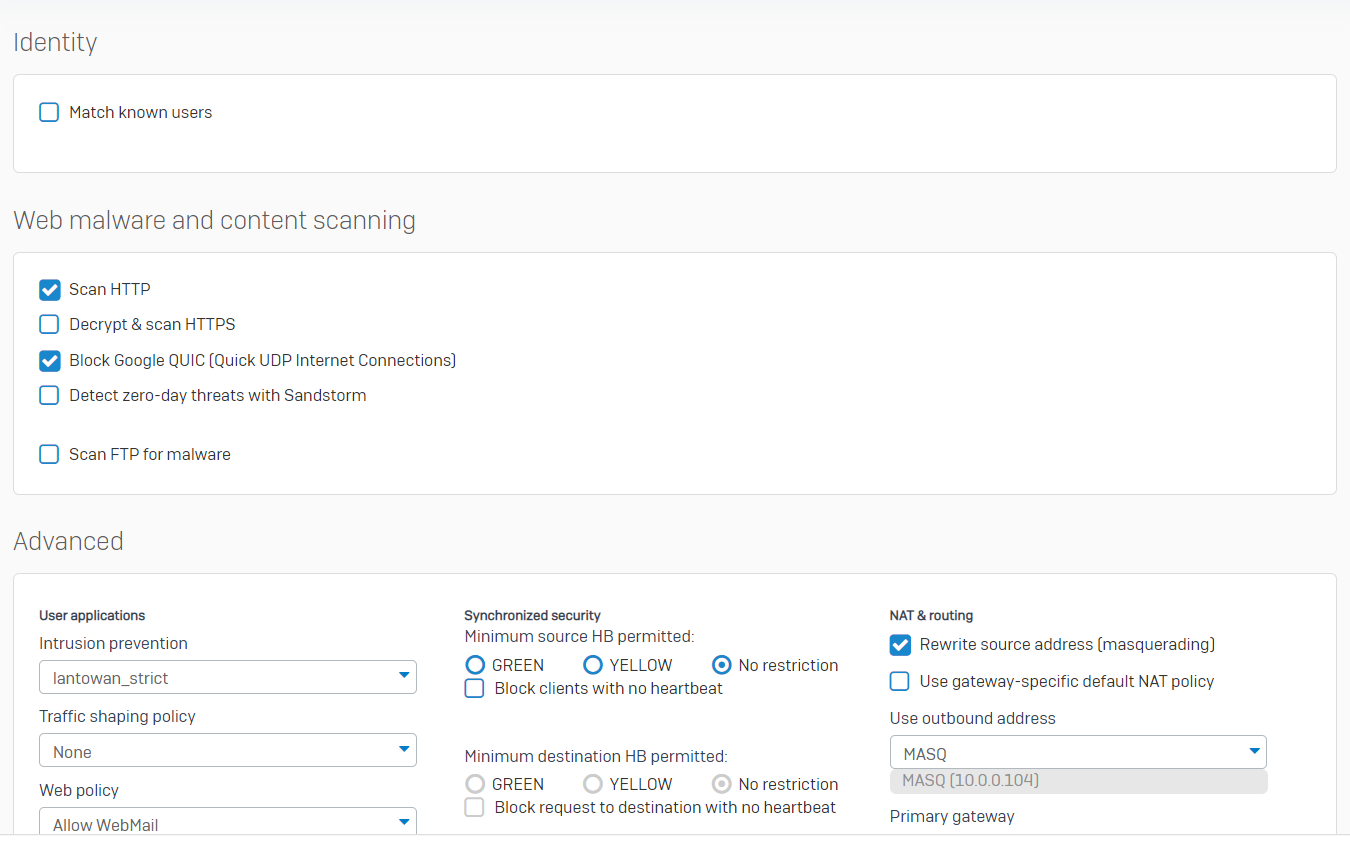Click the MASQ (10.0.0.104) entry
The image size is (1350, 843).
(x=1077, y=781)
